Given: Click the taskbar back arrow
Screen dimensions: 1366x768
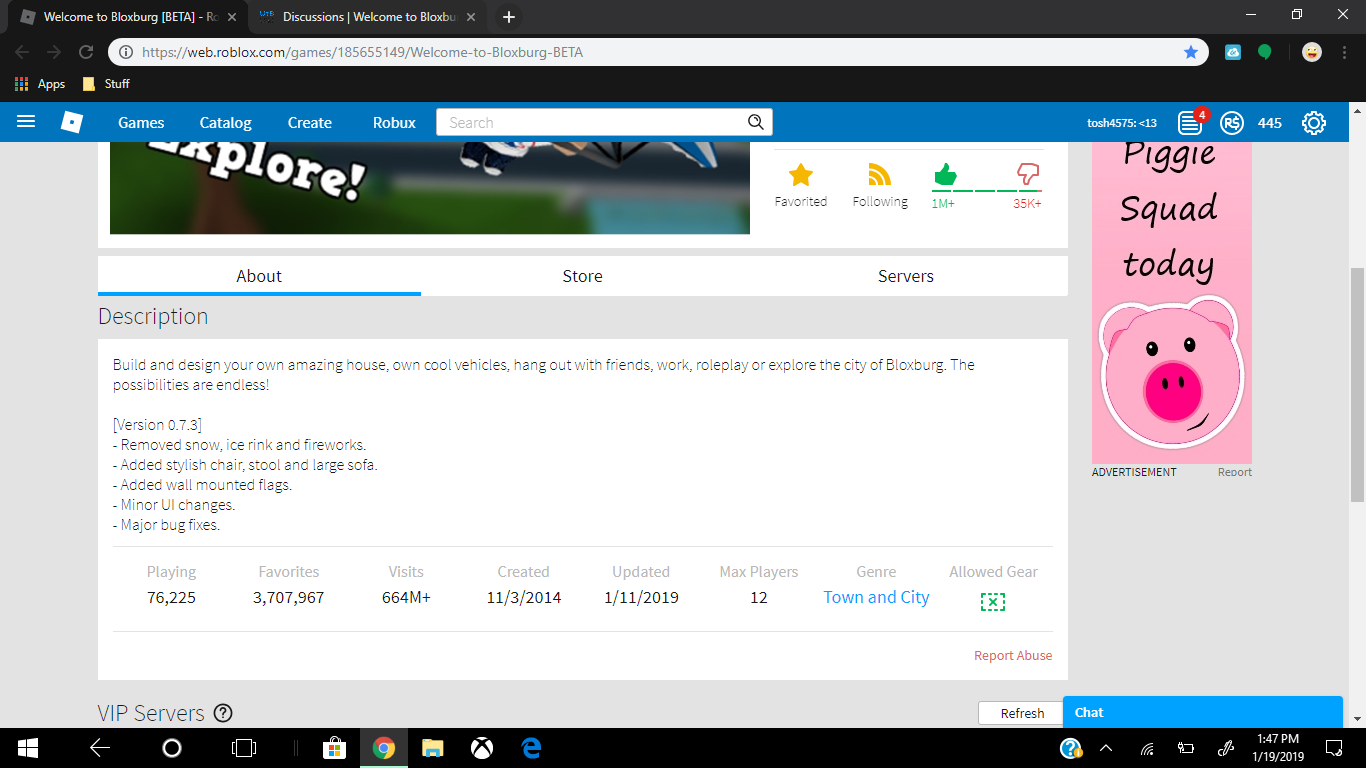Looking at the screenshot, I should pyautogui.click(x=100, y=748).
